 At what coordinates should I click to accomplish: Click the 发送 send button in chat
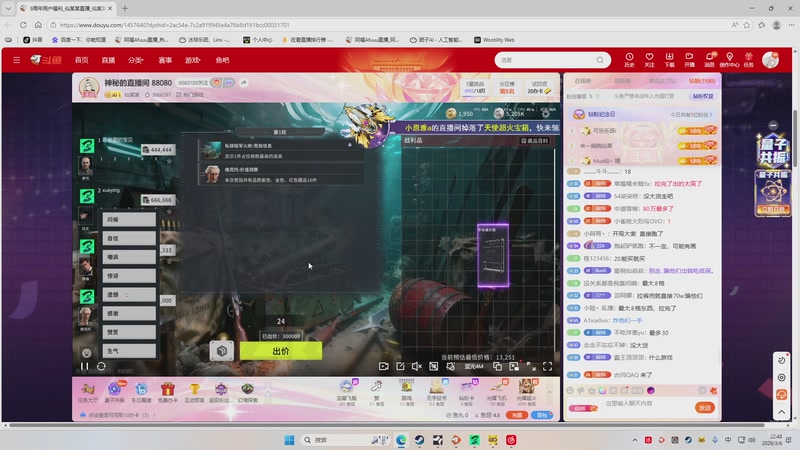705,408
